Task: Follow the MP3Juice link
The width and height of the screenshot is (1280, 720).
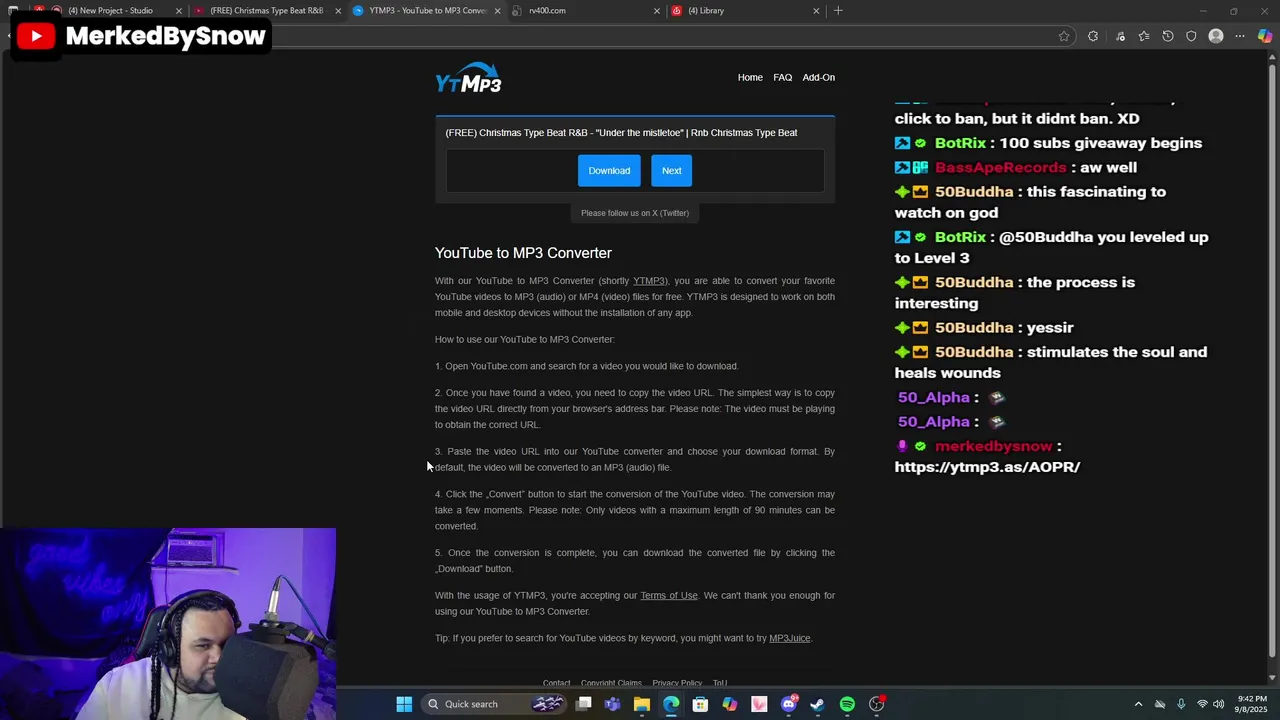Action: click(790, 638)
